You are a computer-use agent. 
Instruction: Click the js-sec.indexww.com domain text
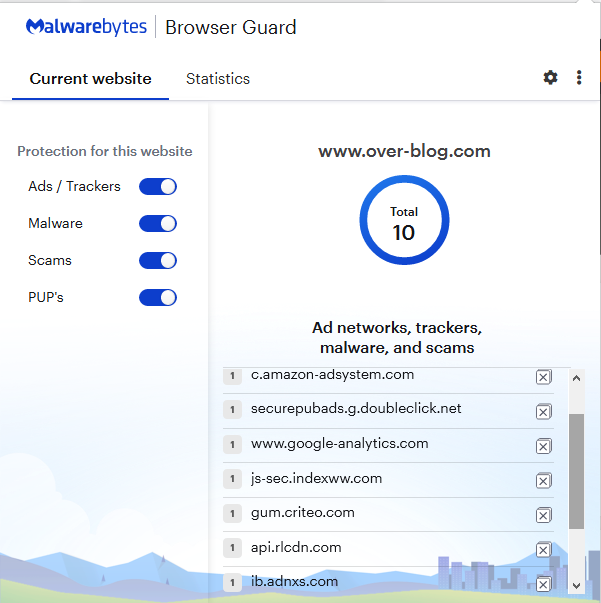tap(316, 478)
